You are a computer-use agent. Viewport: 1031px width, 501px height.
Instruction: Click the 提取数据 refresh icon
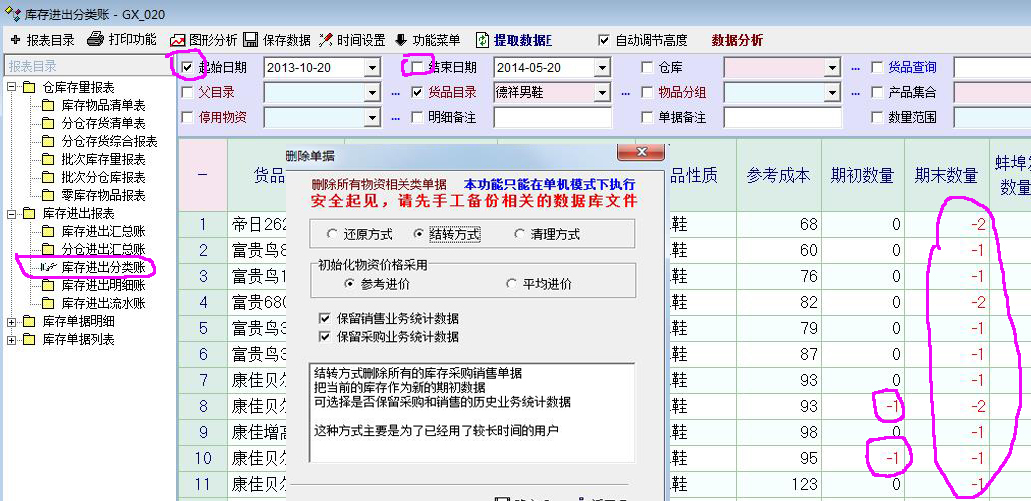coord(482,40)
